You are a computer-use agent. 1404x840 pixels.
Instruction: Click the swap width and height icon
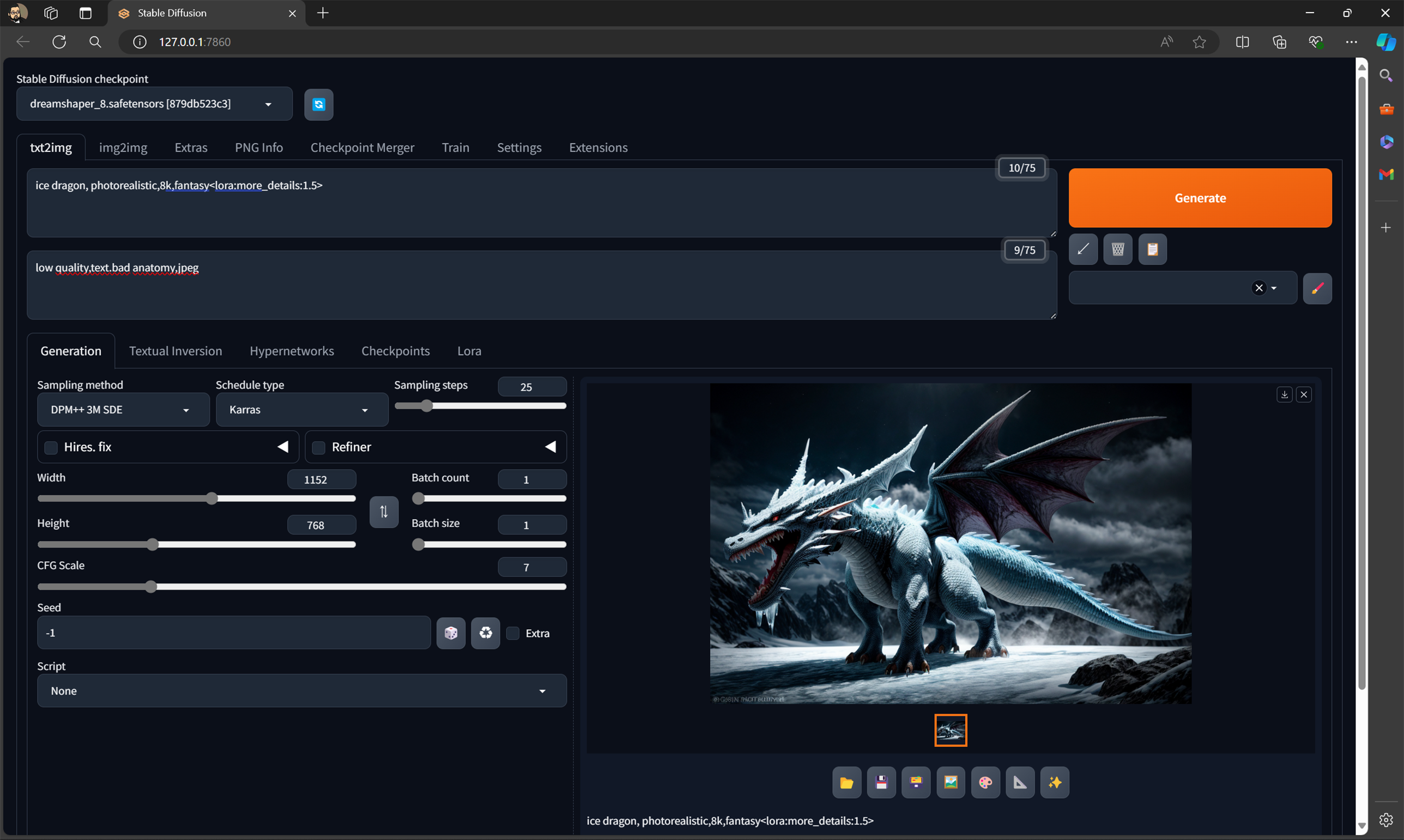383,512
